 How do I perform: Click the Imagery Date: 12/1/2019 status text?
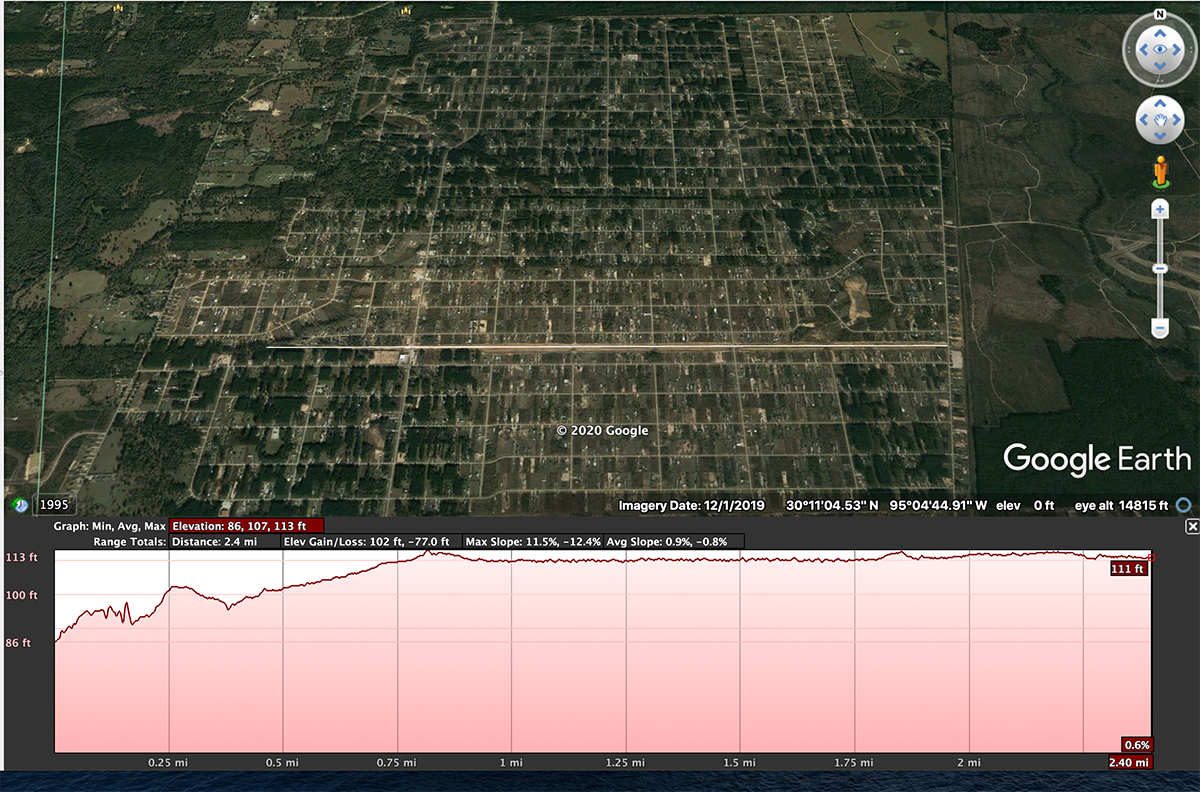[691, 506]
